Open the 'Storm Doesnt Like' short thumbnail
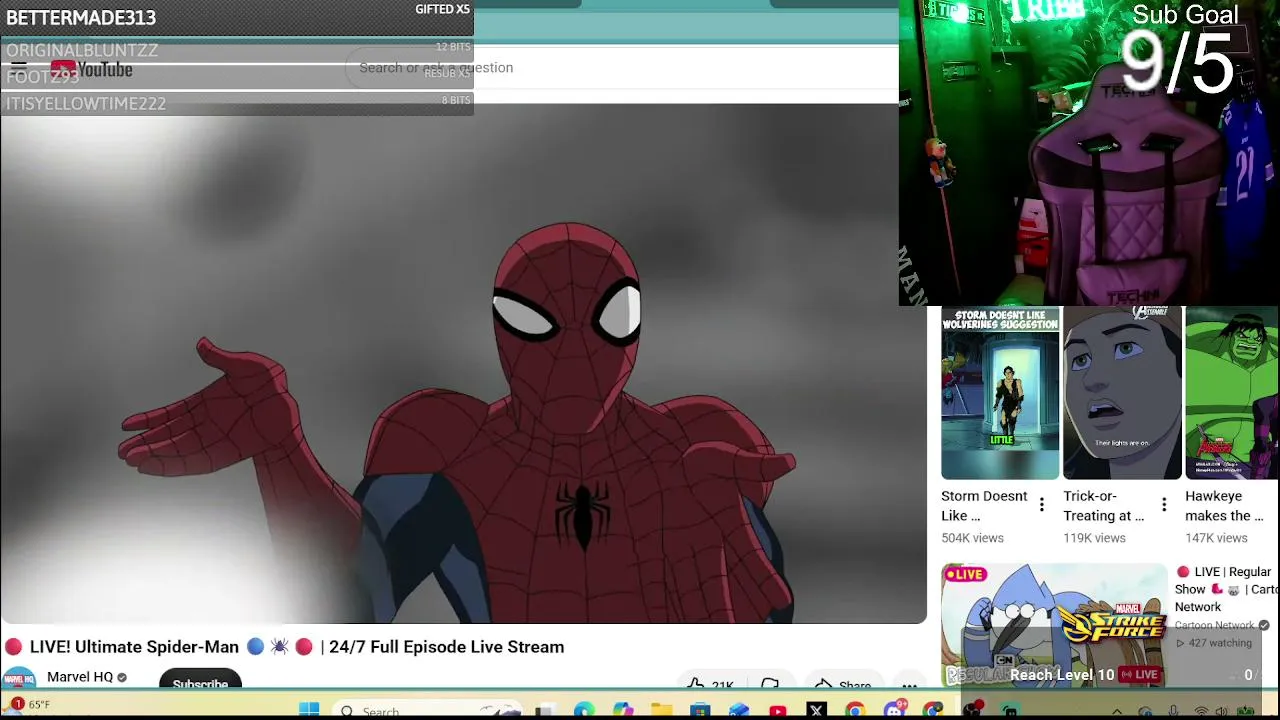 click(x=1000, y=393)
